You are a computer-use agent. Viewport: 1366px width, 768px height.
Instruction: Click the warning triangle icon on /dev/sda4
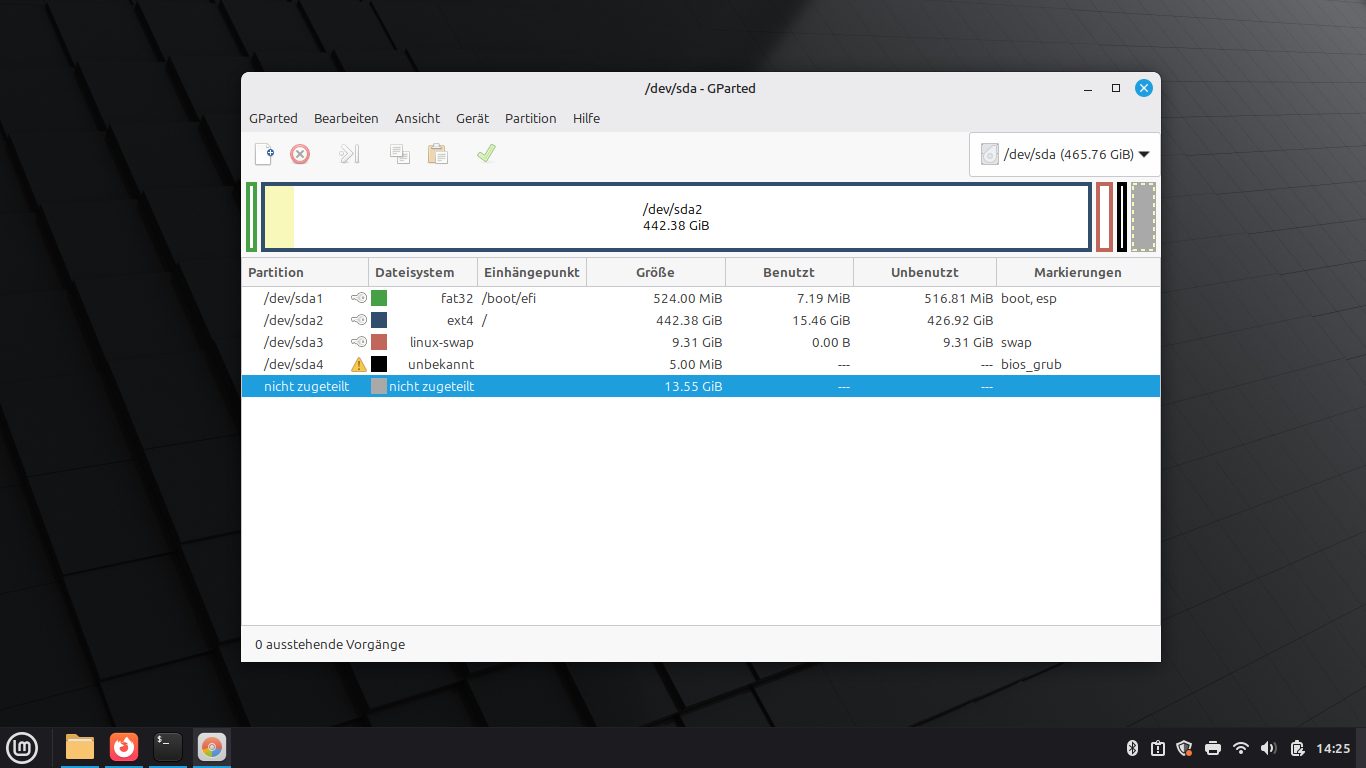(359, 364)
